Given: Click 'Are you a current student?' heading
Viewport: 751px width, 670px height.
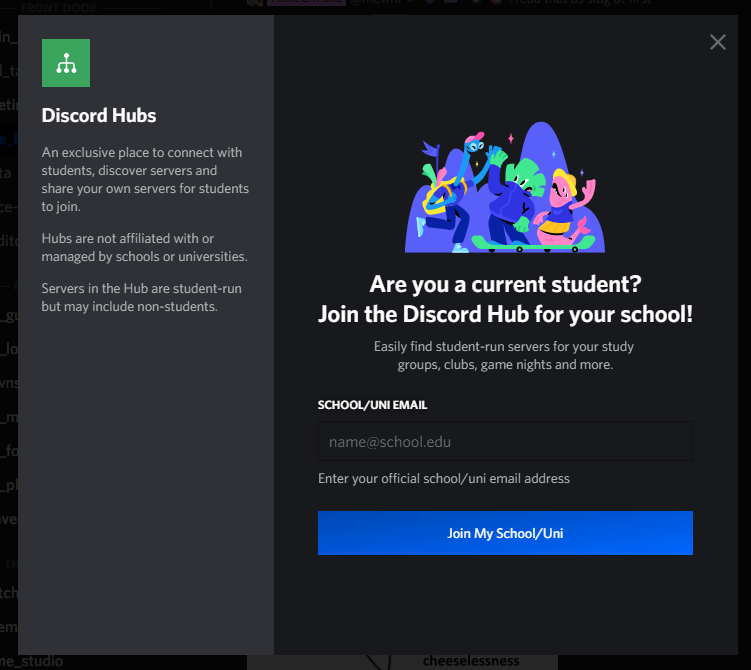Looking at the screenshot, I should coord(505,284).
